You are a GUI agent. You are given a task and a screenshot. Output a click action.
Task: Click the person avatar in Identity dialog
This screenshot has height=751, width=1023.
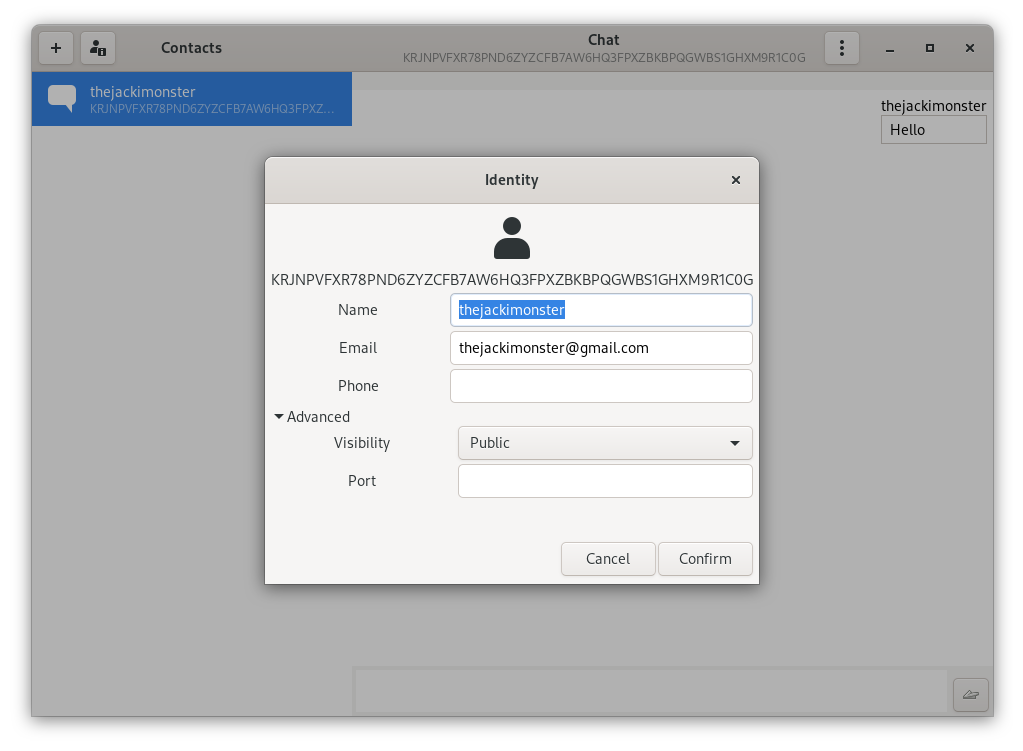click(x=512, y=238)
